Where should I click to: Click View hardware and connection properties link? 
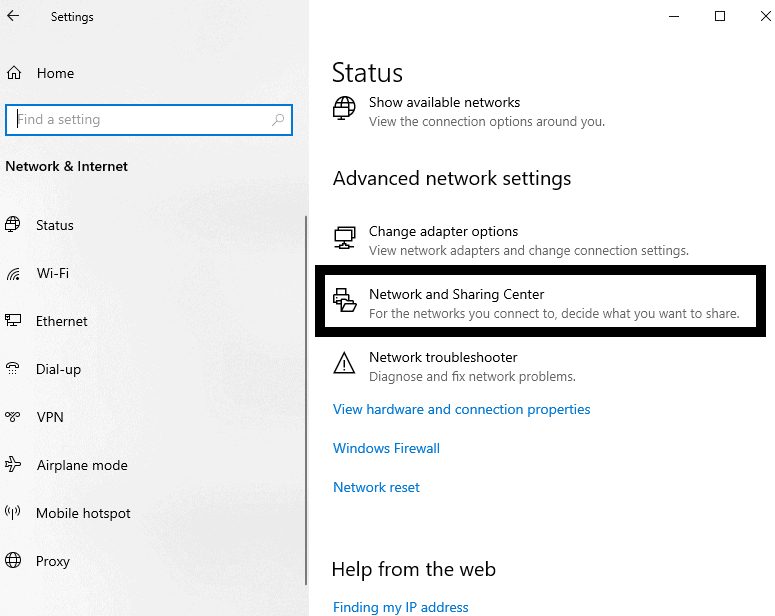pyautogui.click(x=461, y=409)
